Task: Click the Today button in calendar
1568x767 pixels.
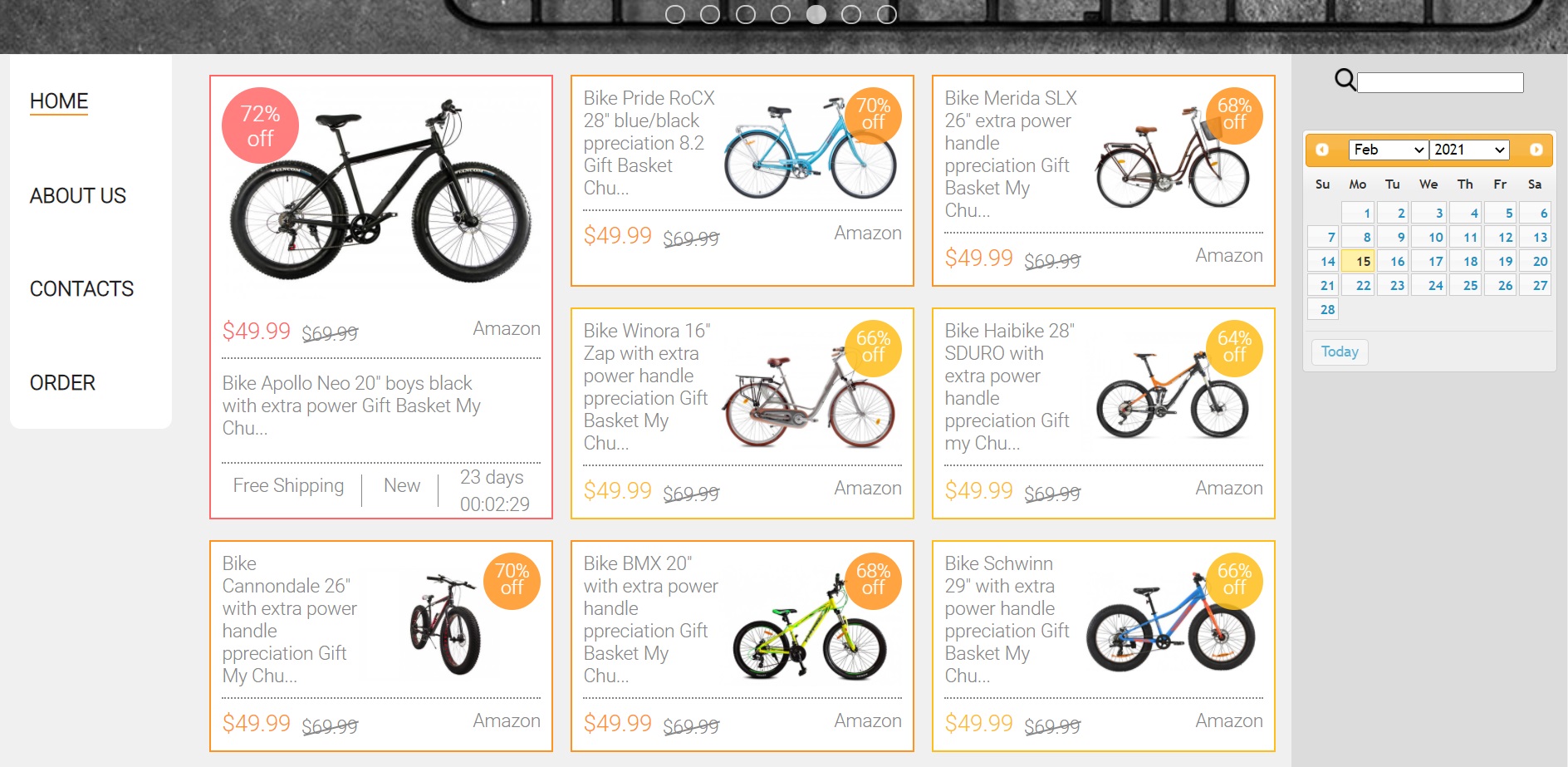Action: coord(1340,352)
